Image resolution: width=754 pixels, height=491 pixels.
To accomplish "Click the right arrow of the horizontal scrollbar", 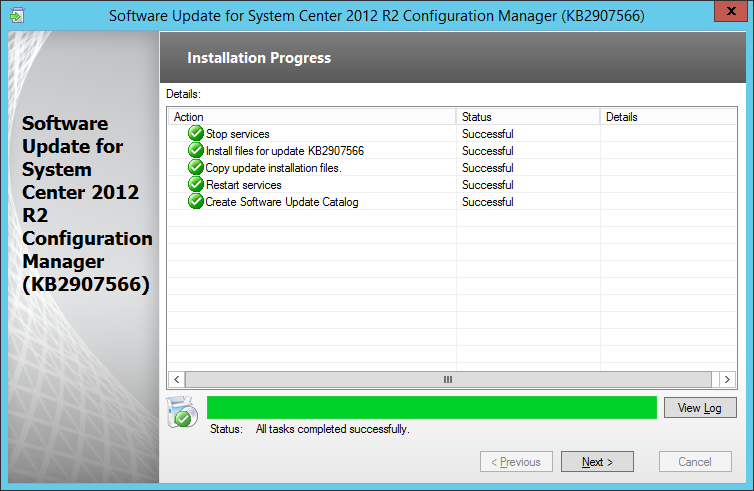I will coord(727,379).
